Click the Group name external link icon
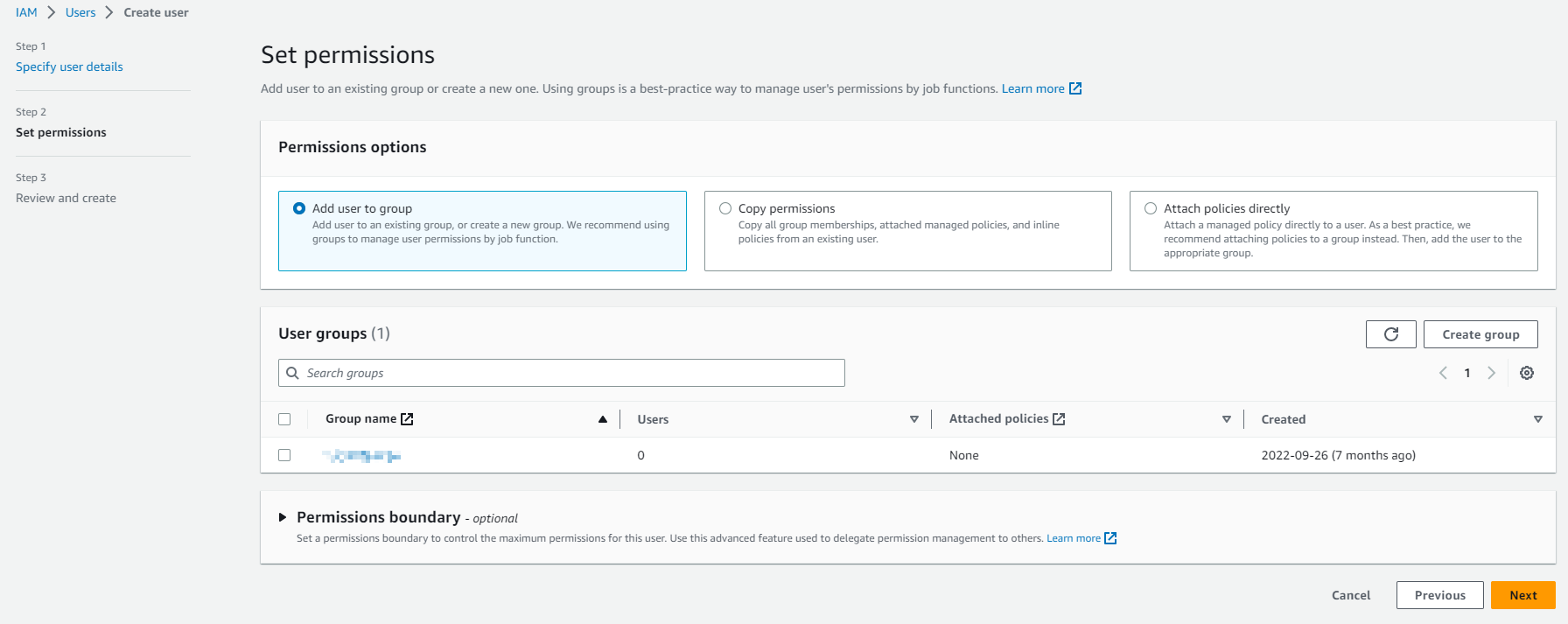The image size is (1568, 624). [x=407, y=419]
